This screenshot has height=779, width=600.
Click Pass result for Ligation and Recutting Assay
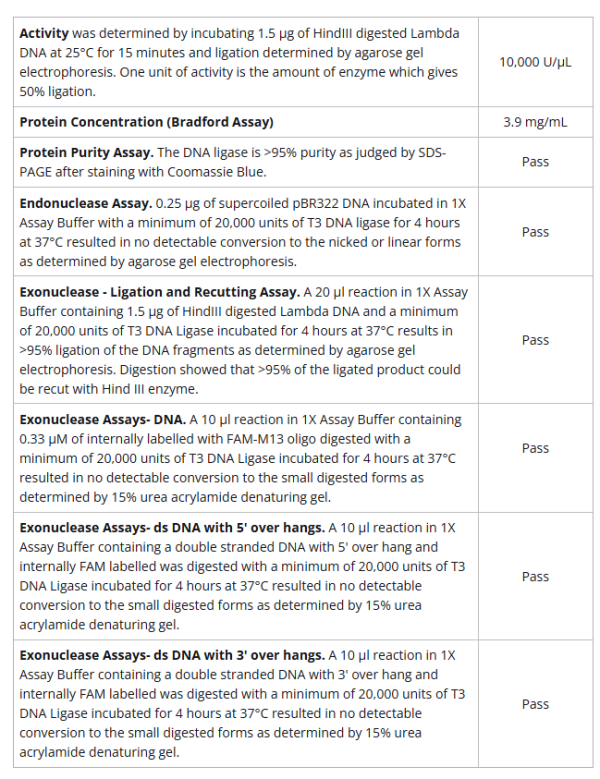(535, 340)
